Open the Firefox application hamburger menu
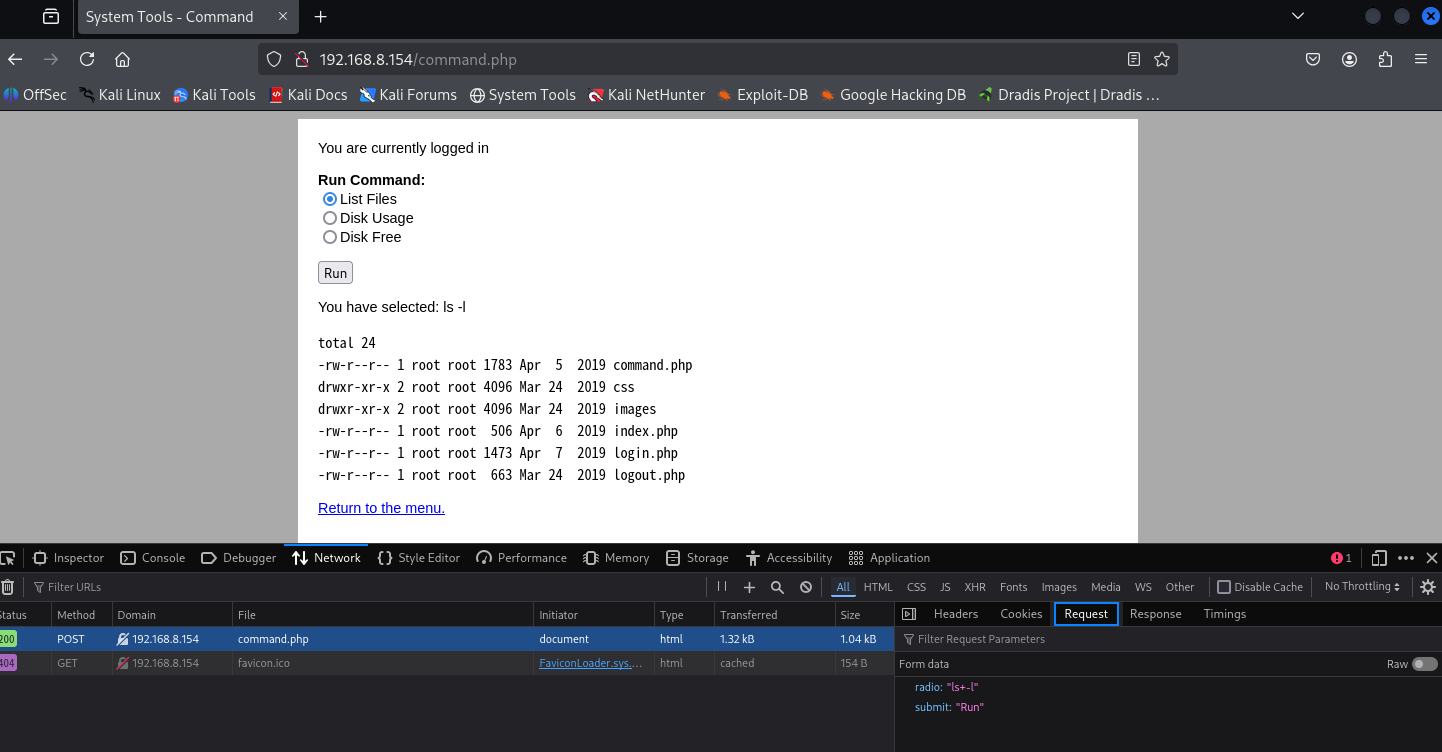 [1421, 59]
